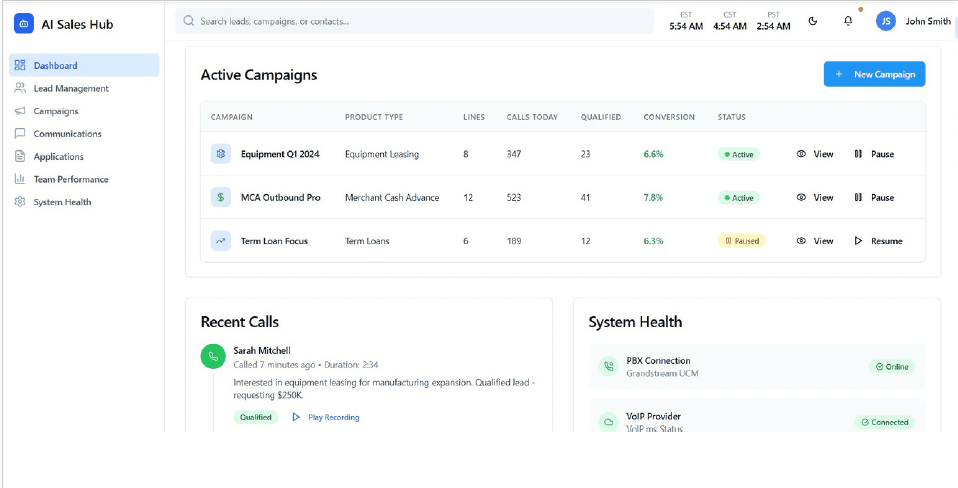Pause the MCA Outbound Pro campaign
958x488 pixels.
tap(873, 198)
